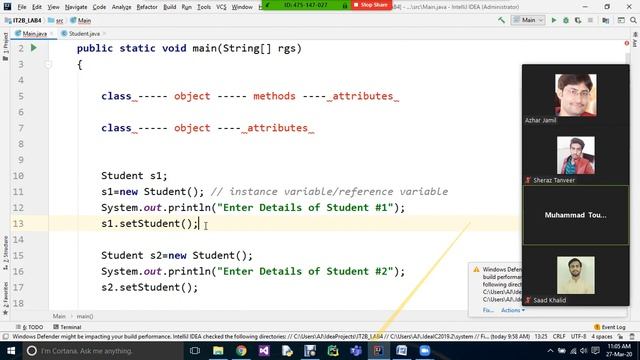
Task: Open the Window menu
Action: [x=242, y=7]
